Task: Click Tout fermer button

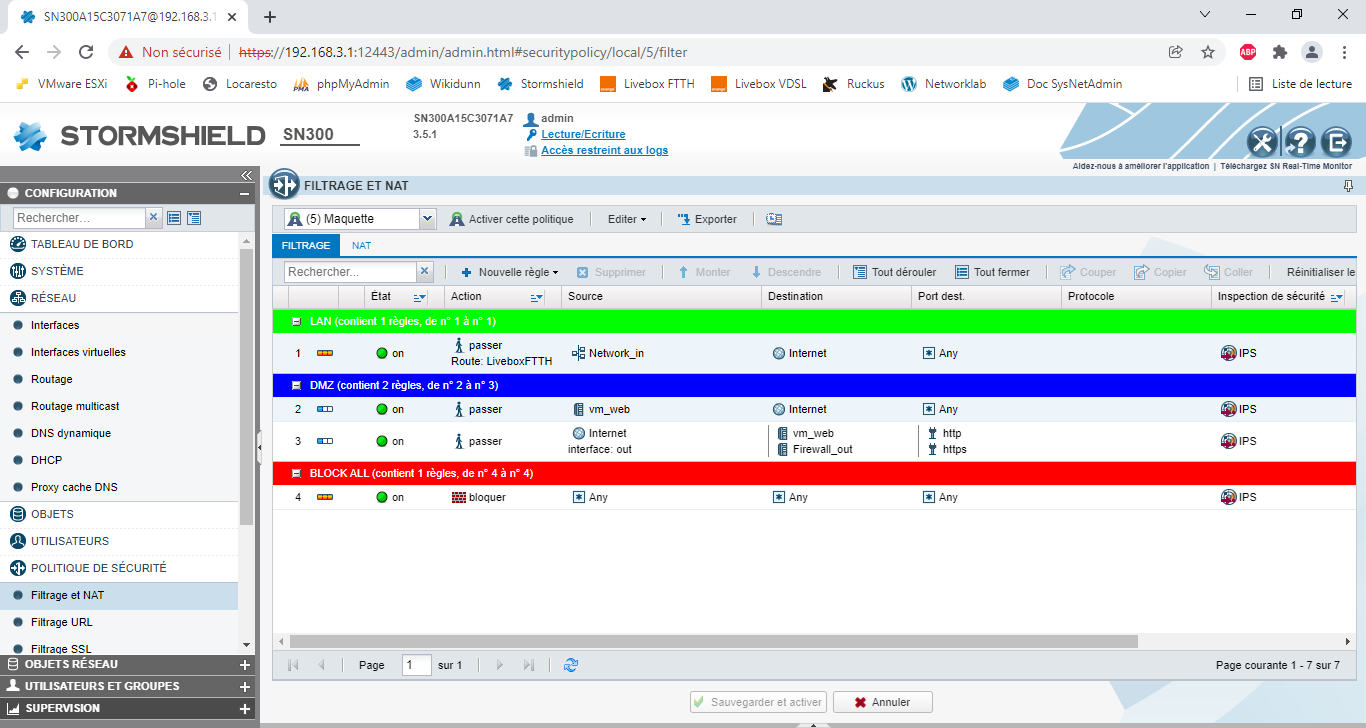Action: click(x=992, y=272)
